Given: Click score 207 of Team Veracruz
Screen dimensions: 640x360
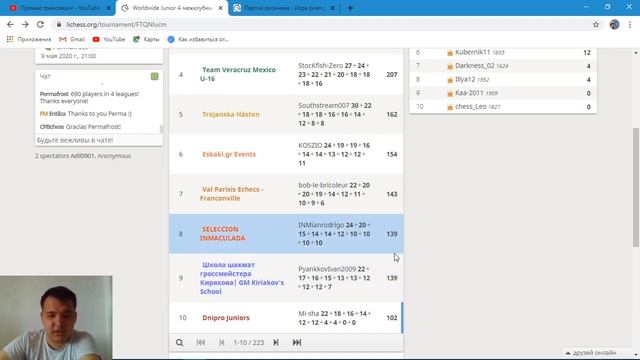Looking at the screenshot, I should 392,75.
